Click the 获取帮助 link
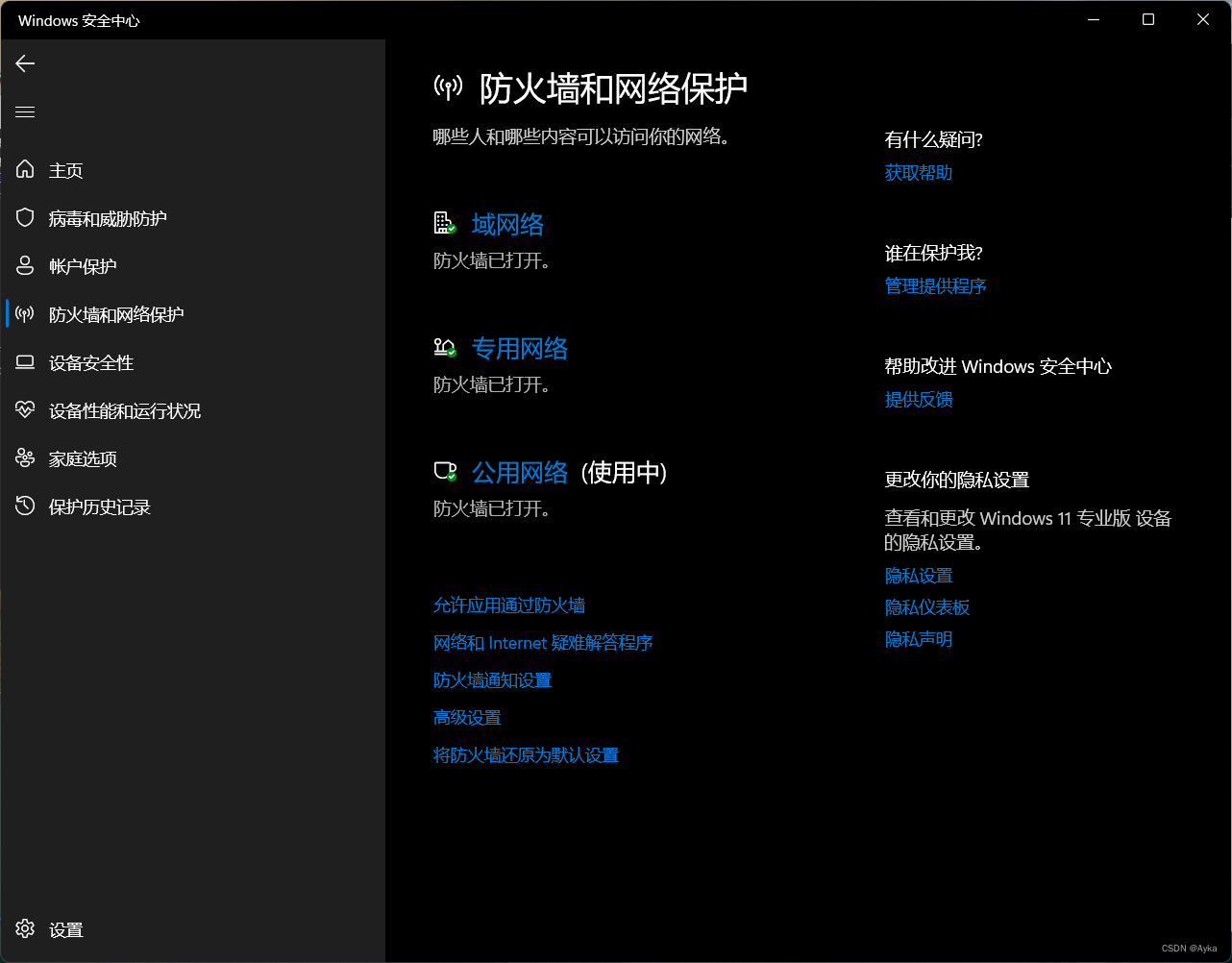Image resolution: width=1232 pixels, height=963 pixels. (919, 173)
